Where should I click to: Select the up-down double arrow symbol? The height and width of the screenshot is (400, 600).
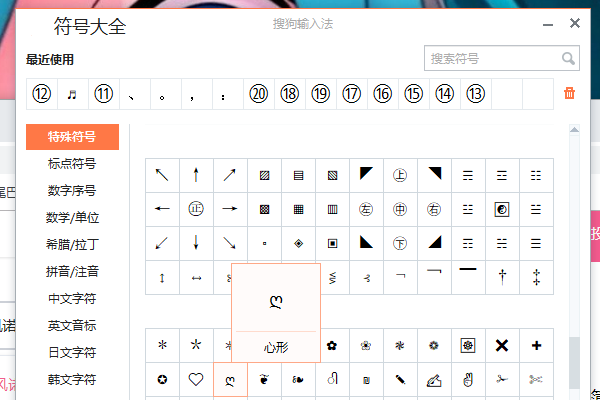point(162,278)
